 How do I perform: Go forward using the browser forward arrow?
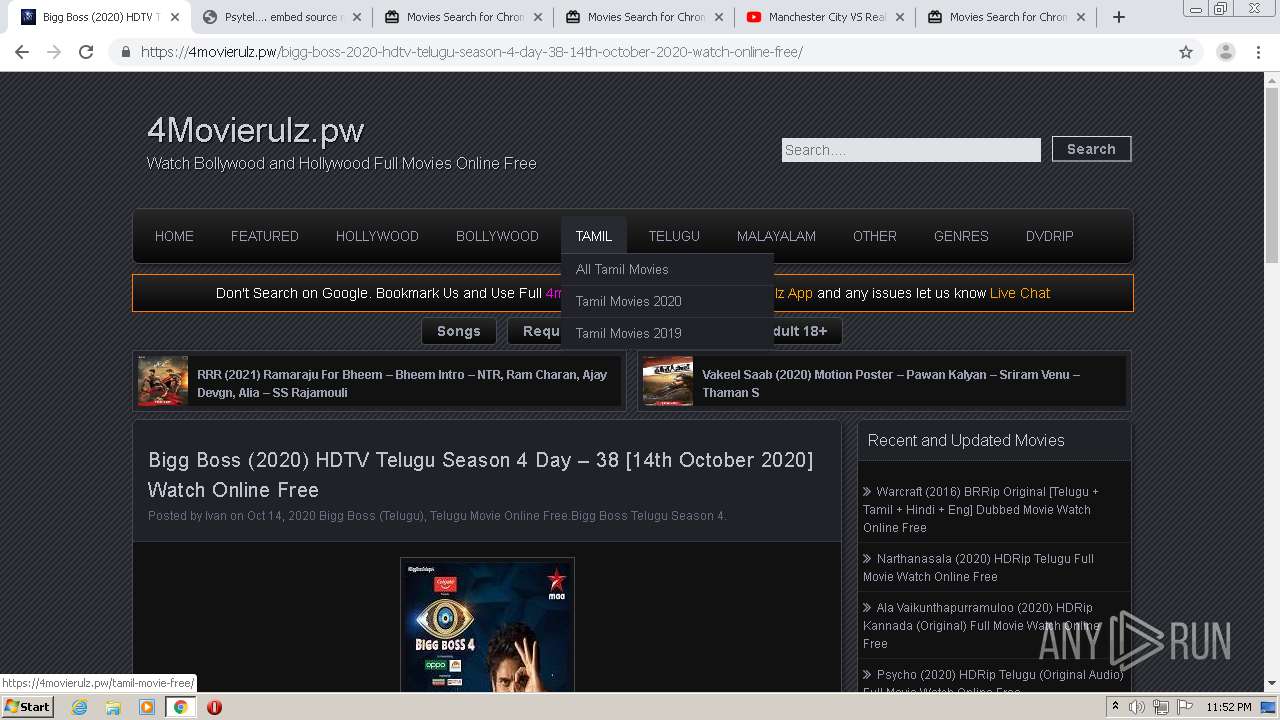click(x=54, y=52)
